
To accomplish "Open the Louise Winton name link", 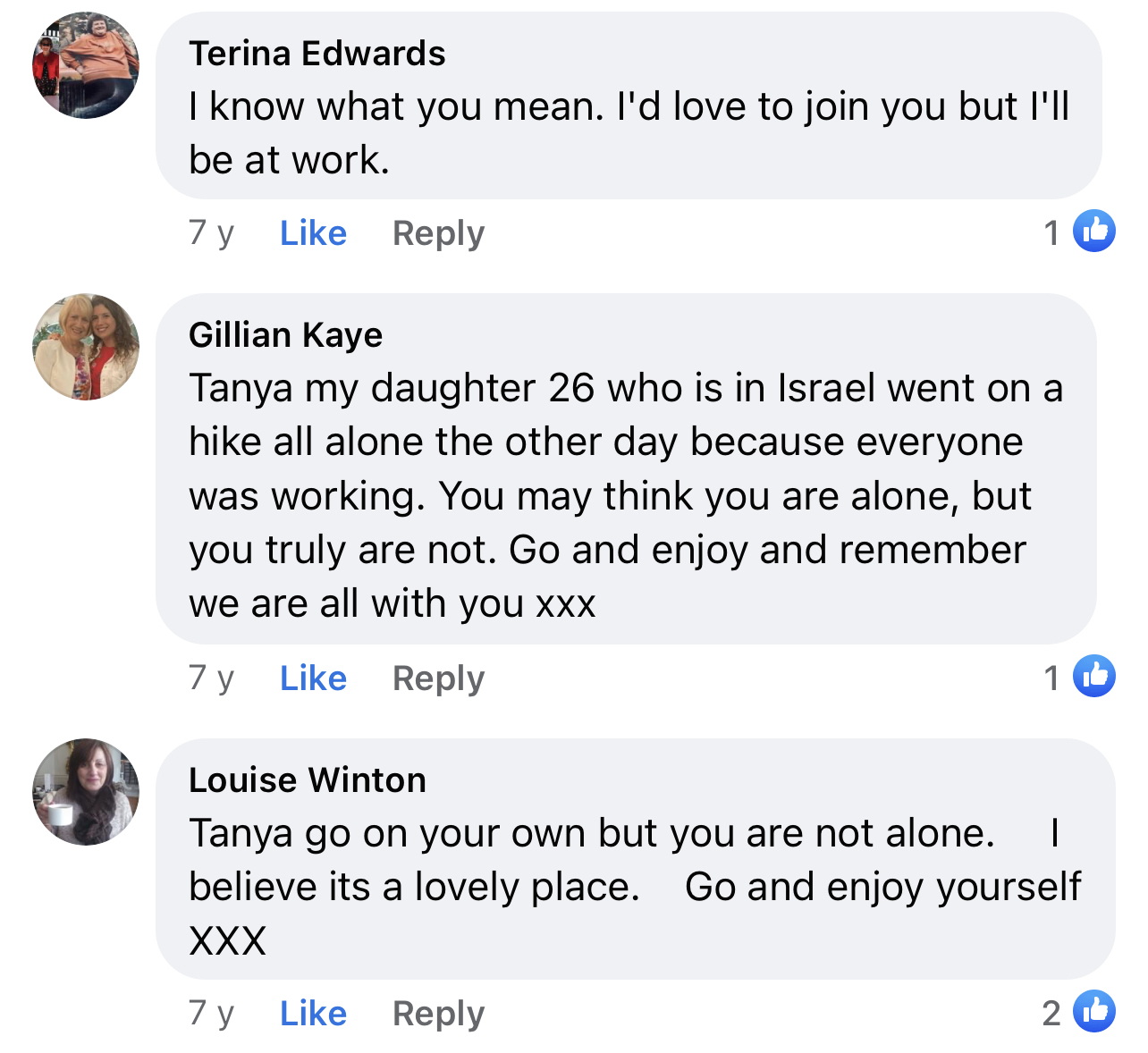I will click(x=308, y=780).
